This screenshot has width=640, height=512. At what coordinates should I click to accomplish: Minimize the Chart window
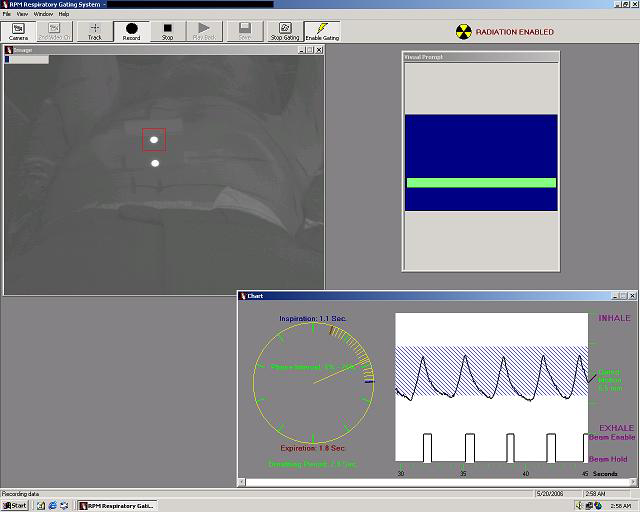[616, 296]
